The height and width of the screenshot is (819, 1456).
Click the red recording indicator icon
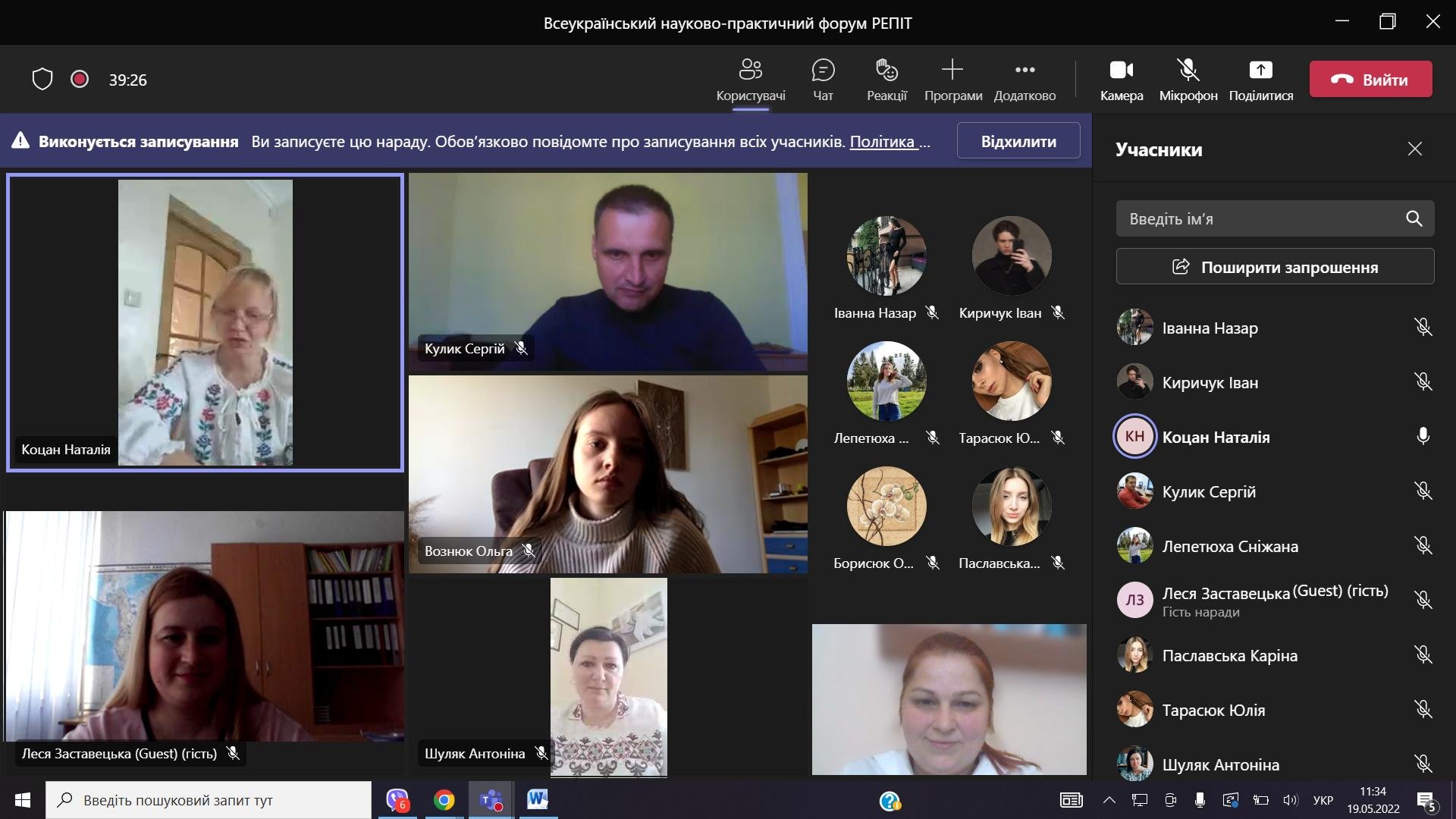tap(80, 79)
